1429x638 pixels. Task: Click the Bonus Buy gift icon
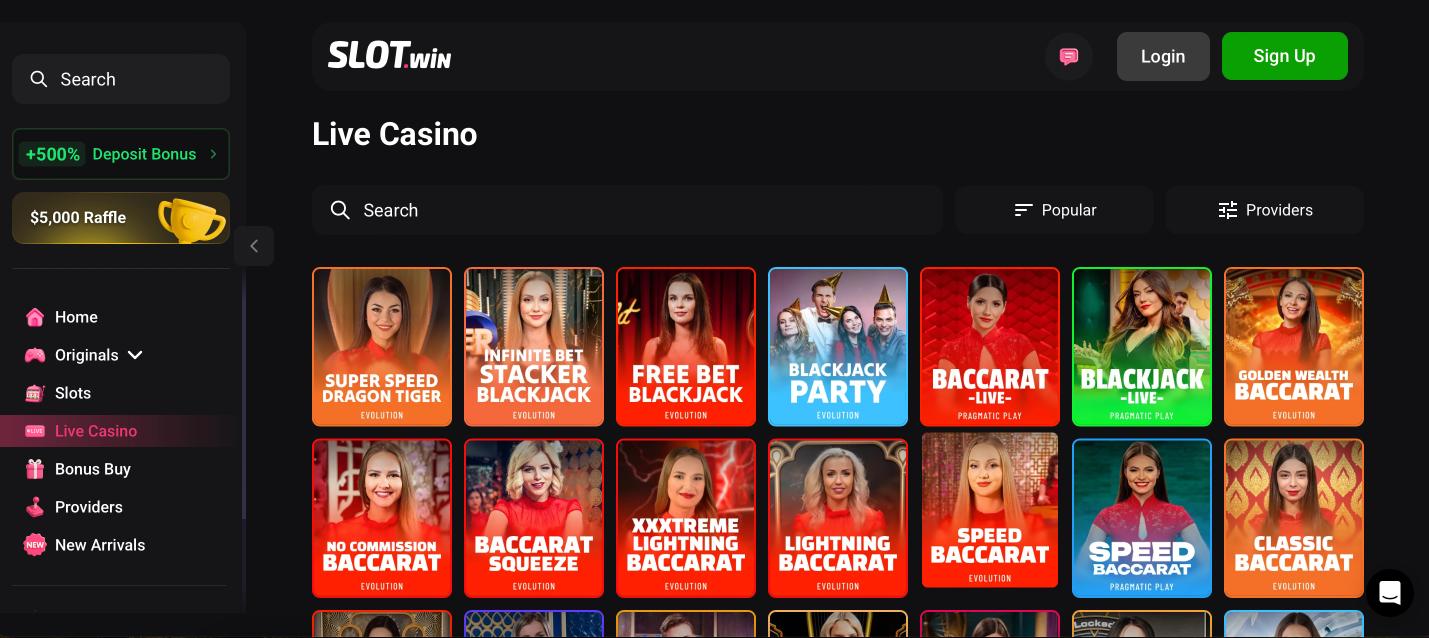[x=35, y=469]
